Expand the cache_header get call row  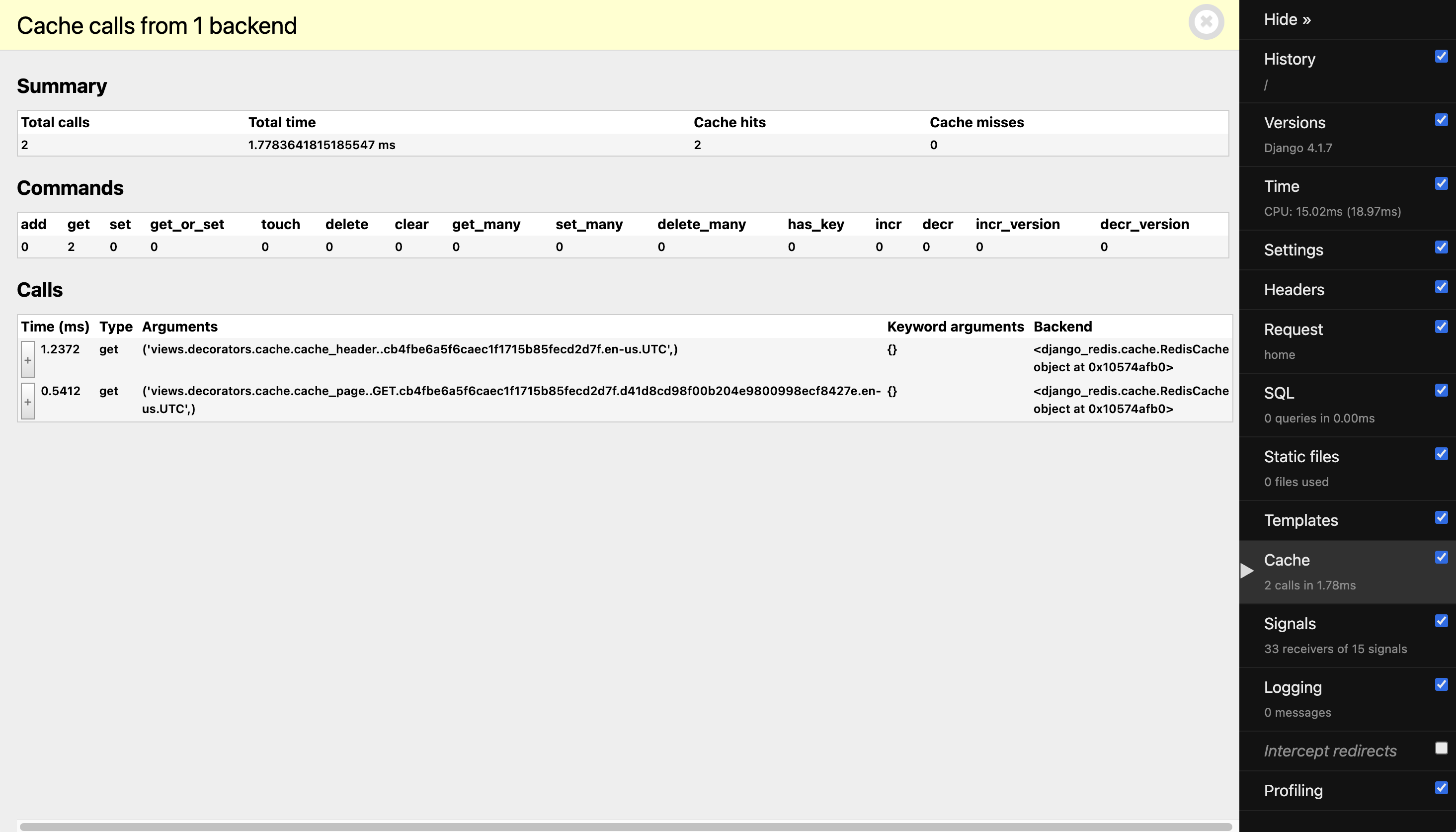[x=27, y=359]
